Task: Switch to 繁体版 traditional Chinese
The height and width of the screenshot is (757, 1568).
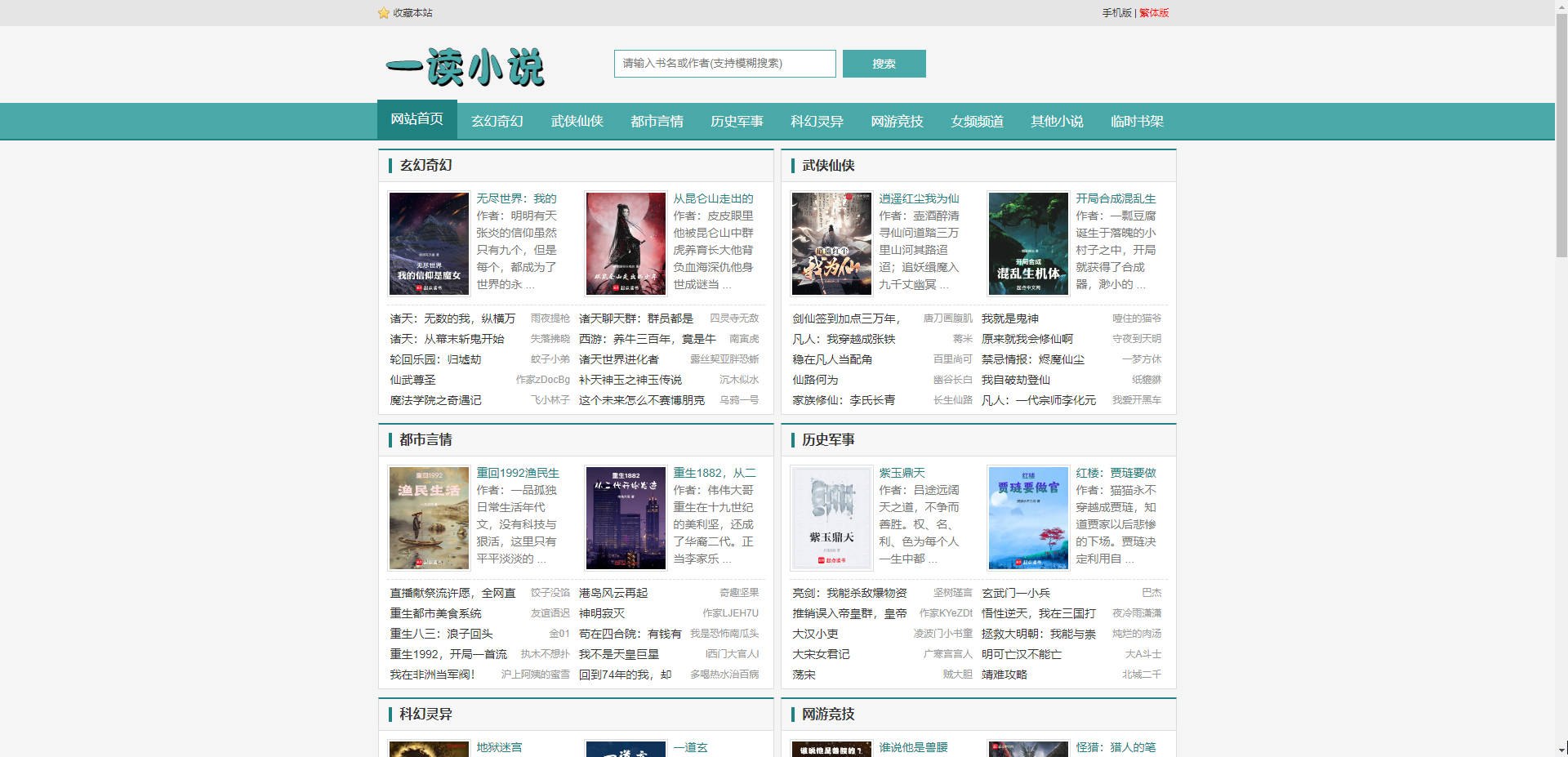Action: point(1154,13)
